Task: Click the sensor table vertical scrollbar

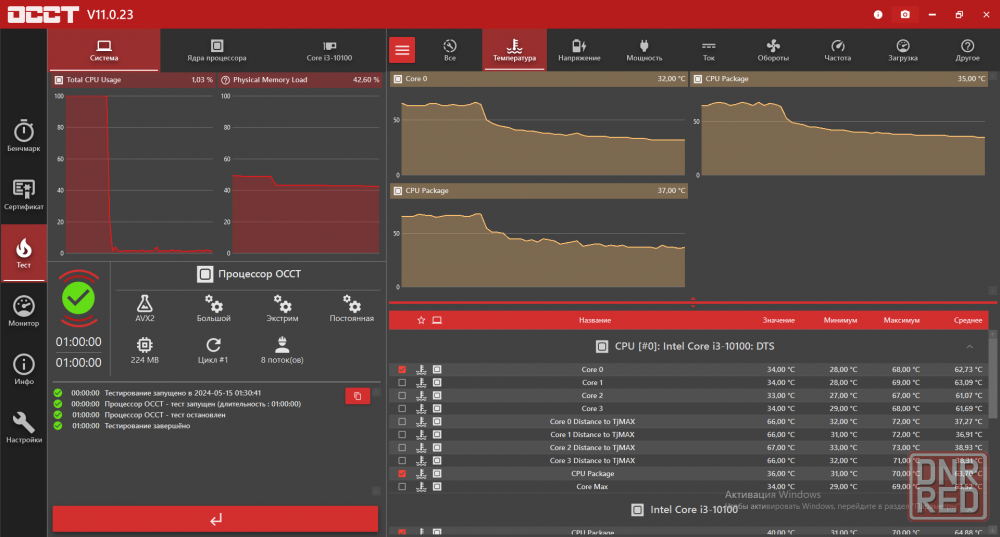Action: (x=992, y=400)
